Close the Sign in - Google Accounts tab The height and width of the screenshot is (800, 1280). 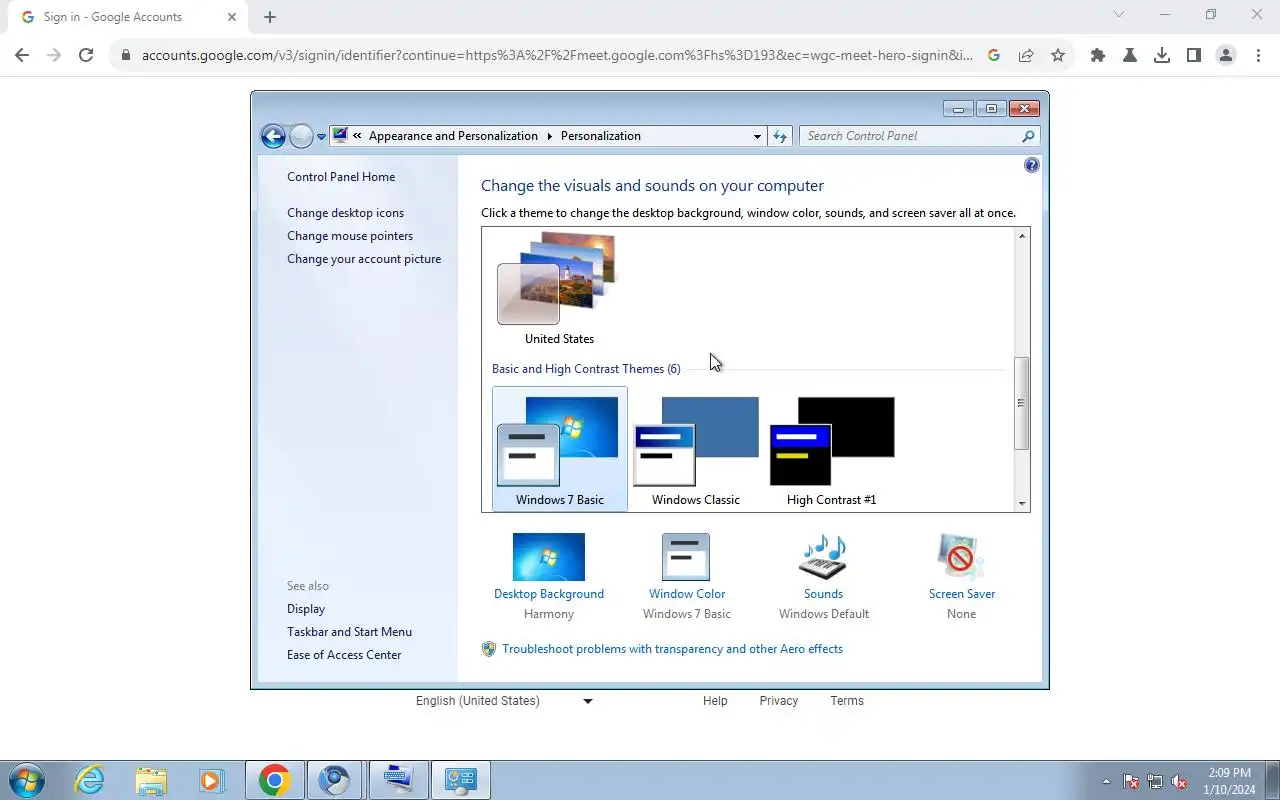(x=232, y=17)
